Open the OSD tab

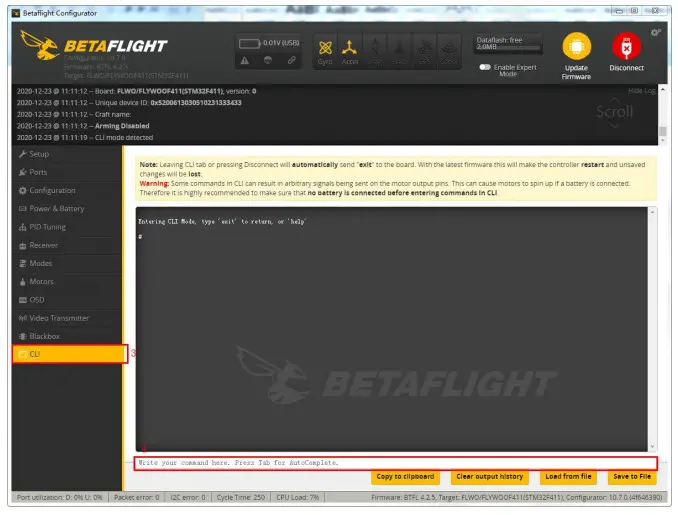(67, 300)
